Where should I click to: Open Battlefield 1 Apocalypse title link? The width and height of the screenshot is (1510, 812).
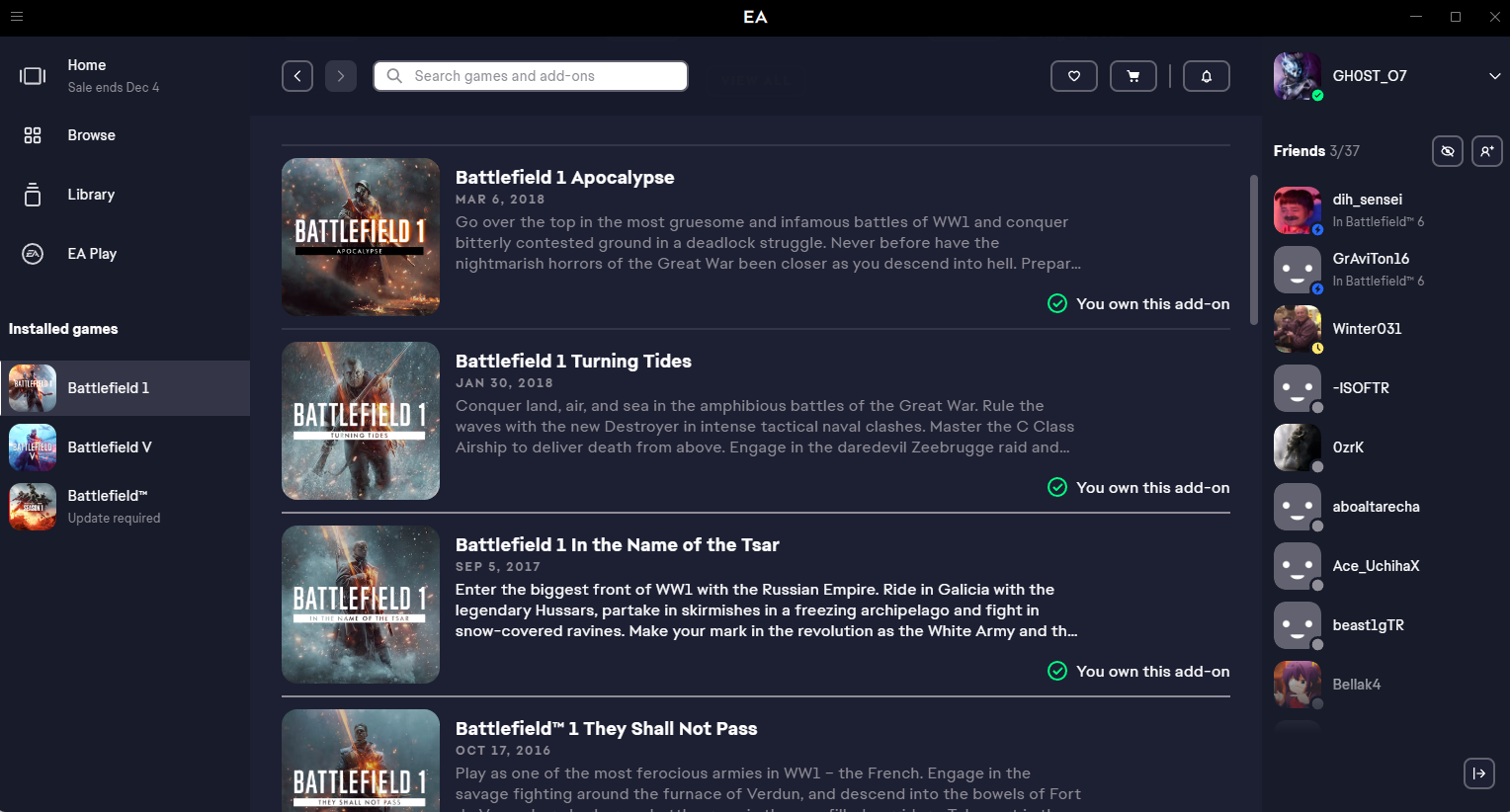(564, 178)
